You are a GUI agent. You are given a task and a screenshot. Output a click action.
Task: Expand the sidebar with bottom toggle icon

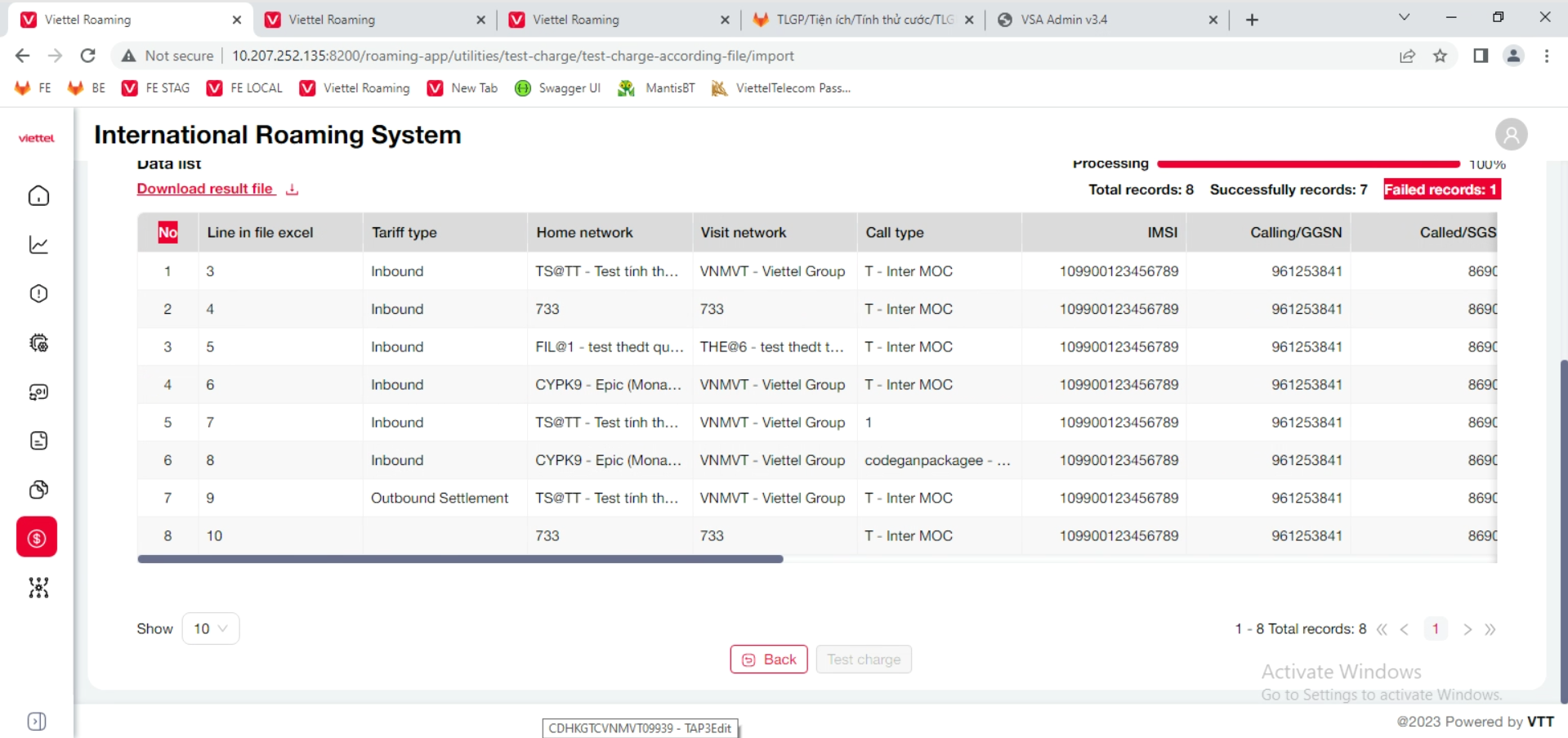point(37,721)
